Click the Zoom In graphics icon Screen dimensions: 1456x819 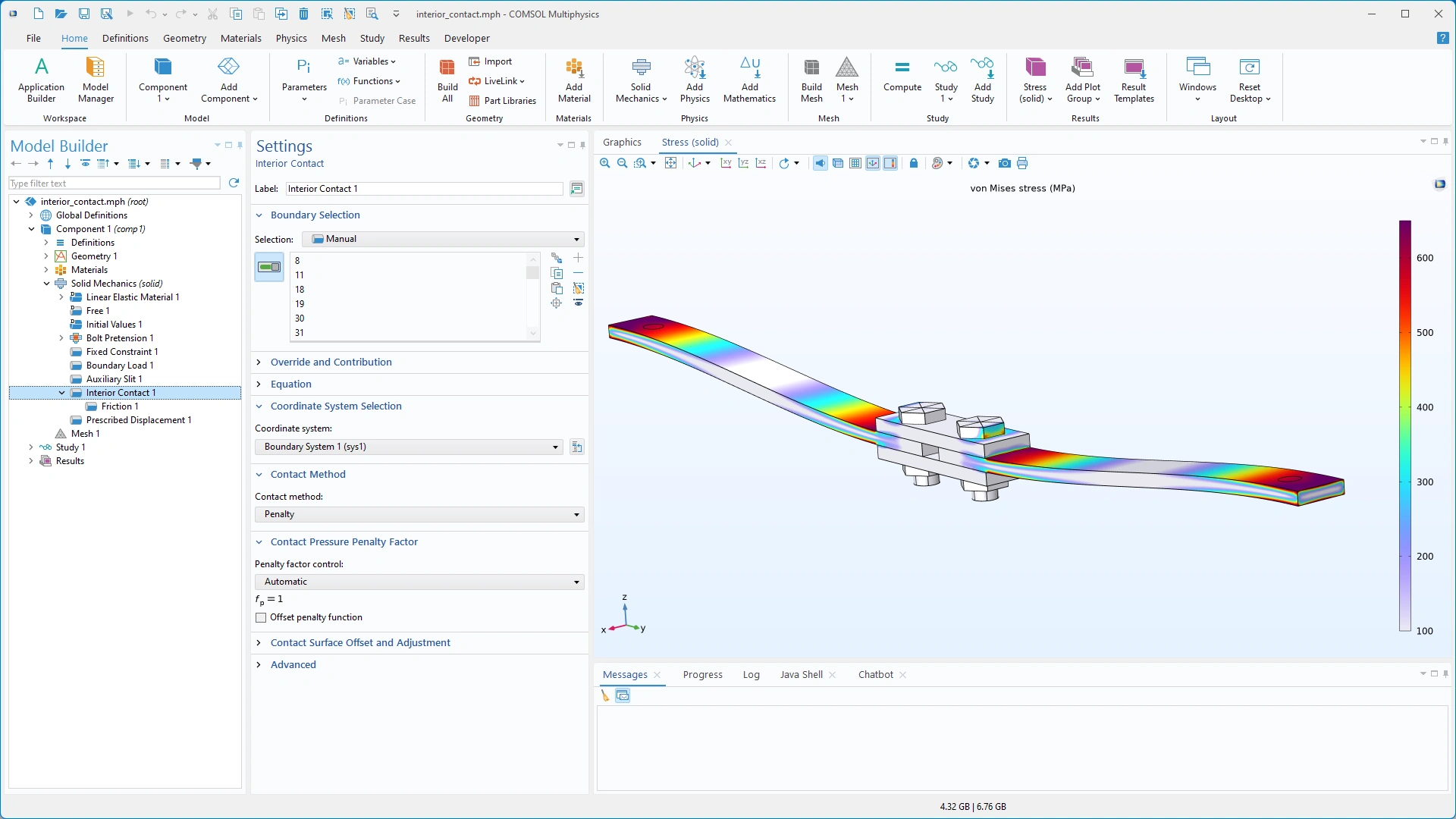[604, 163]
